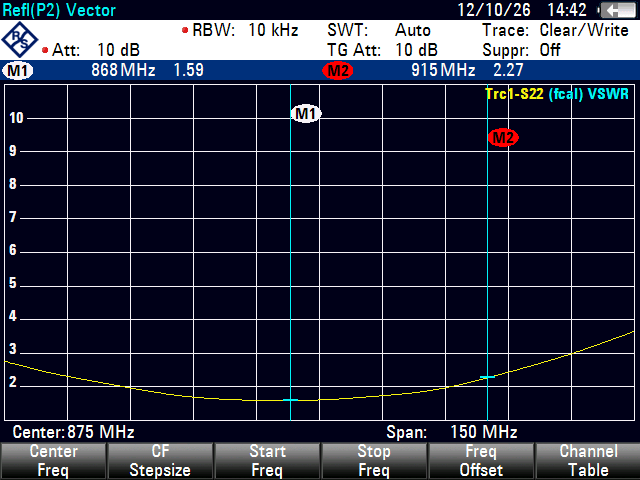
Task: Click the Att value 10 dB
Action: (x=118, y=50)
